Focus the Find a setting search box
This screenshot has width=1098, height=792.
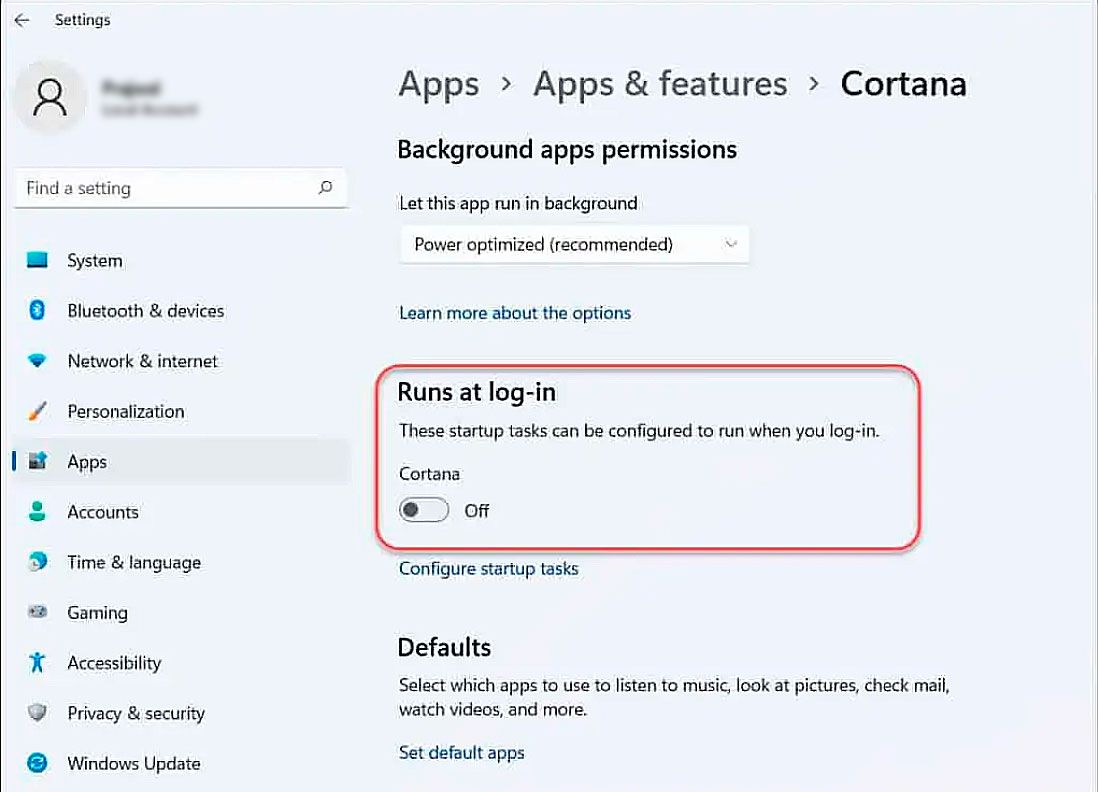(x=180, y=188)
